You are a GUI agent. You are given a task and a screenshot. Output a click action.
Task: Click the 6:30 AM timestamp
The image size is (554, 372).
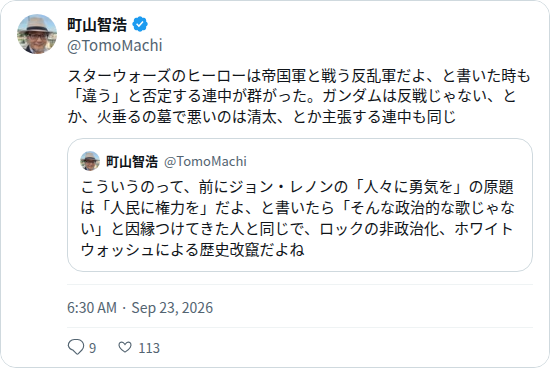pos(92,308)
